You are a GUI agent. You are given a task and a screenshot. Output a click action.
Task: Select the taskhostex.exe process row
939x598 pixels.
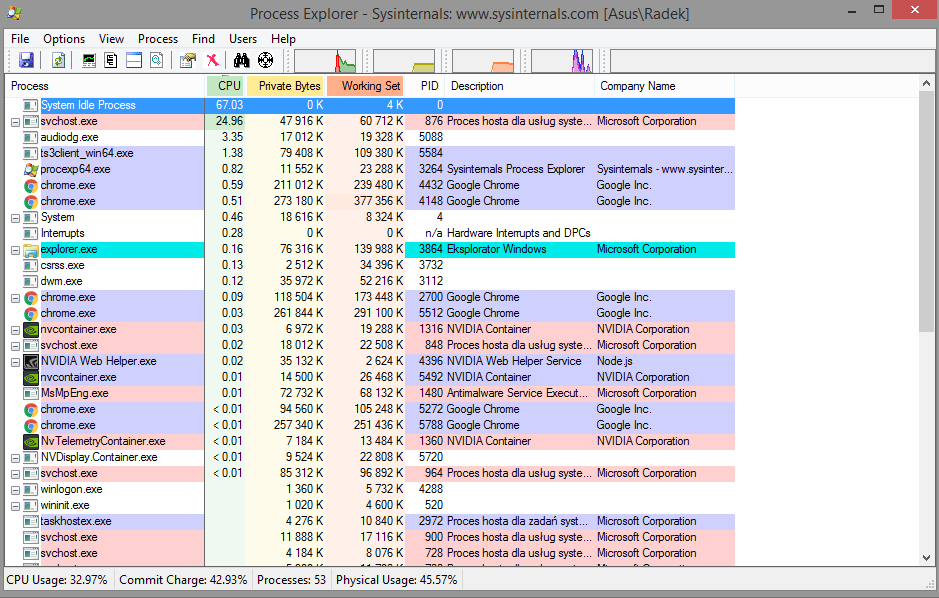click(x=370, y=521)
